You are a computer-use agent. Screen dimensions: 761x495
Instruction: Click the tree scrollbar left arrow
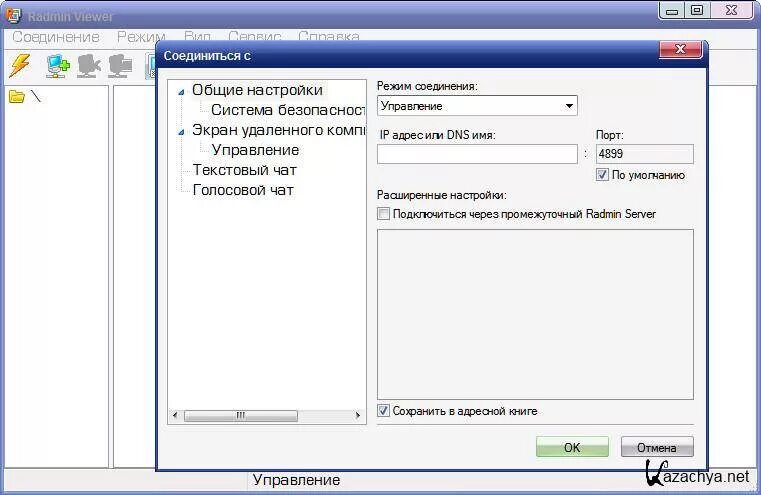[175, 415]
